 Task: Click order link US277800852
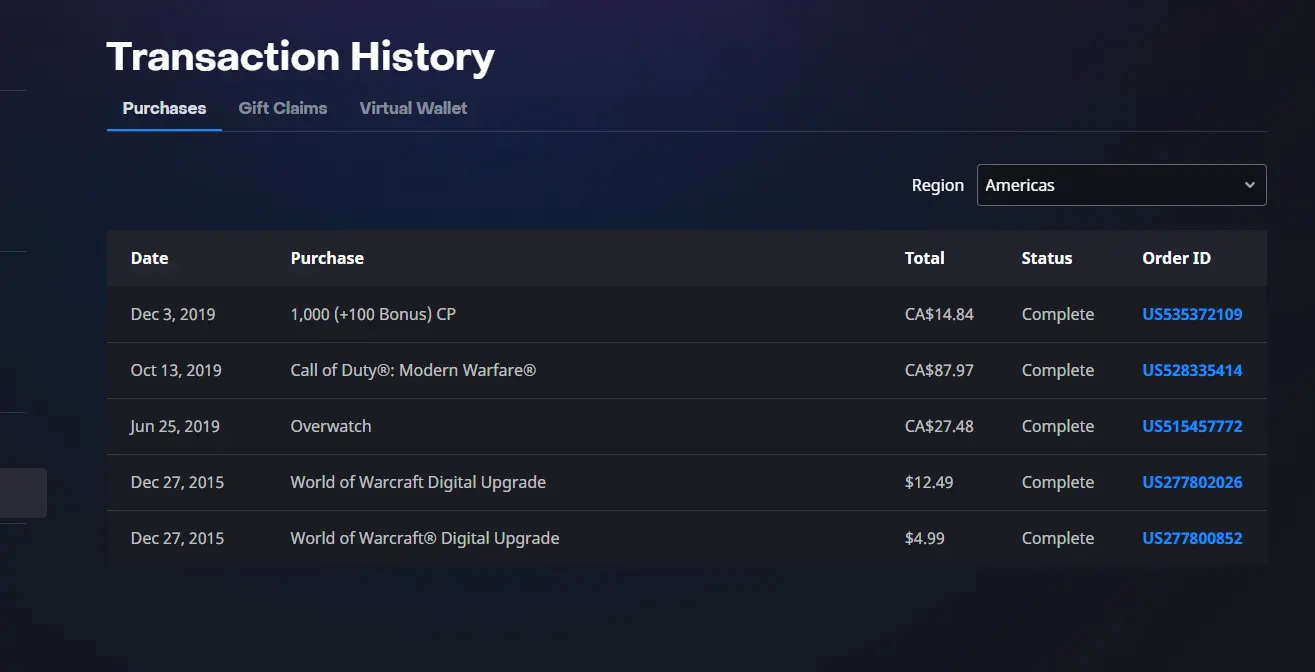click(x=1192, y=538)
